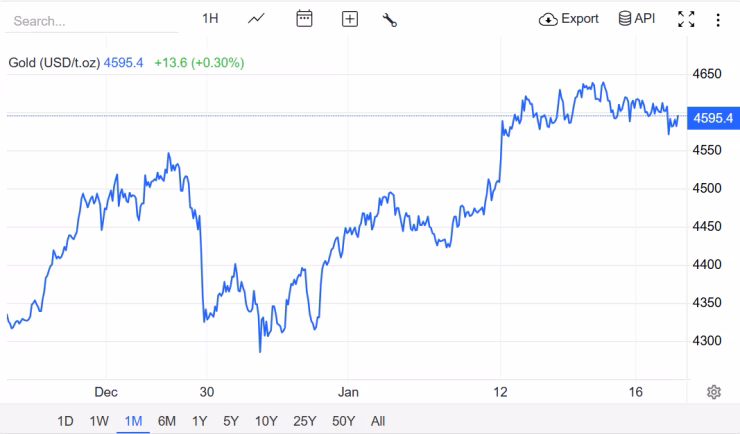Open the API database button
This screenshot has height=434, width=740.
637,19
